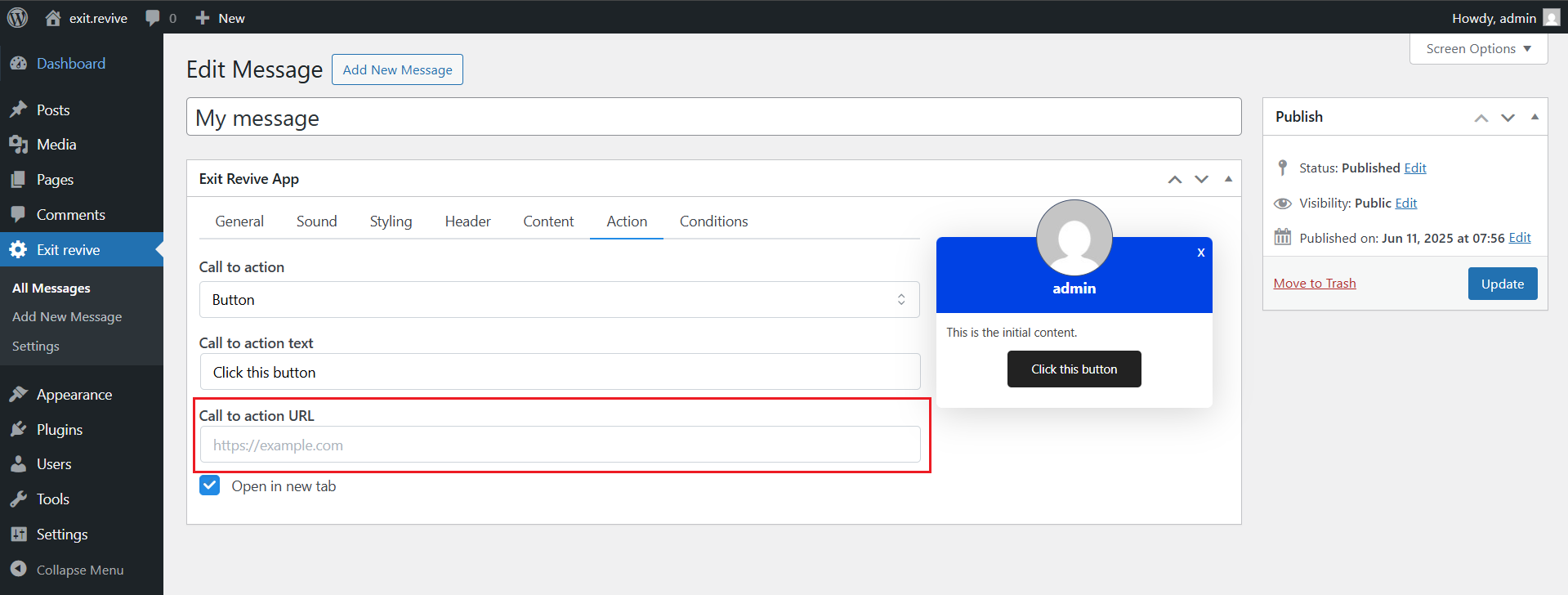
Task: Open the exit.revive site home icon
Action: [53, 18]
